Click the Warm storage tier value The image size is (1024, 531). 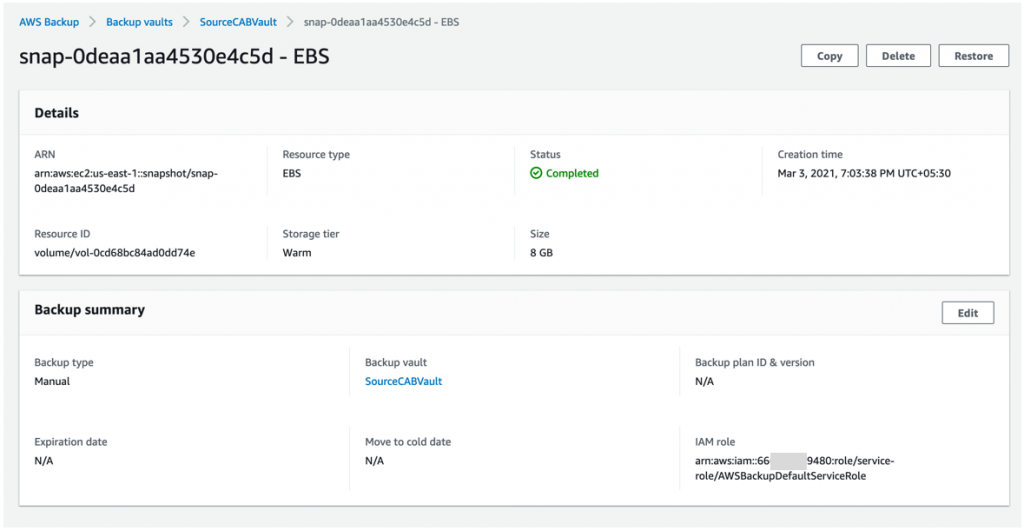pos(297,253)
